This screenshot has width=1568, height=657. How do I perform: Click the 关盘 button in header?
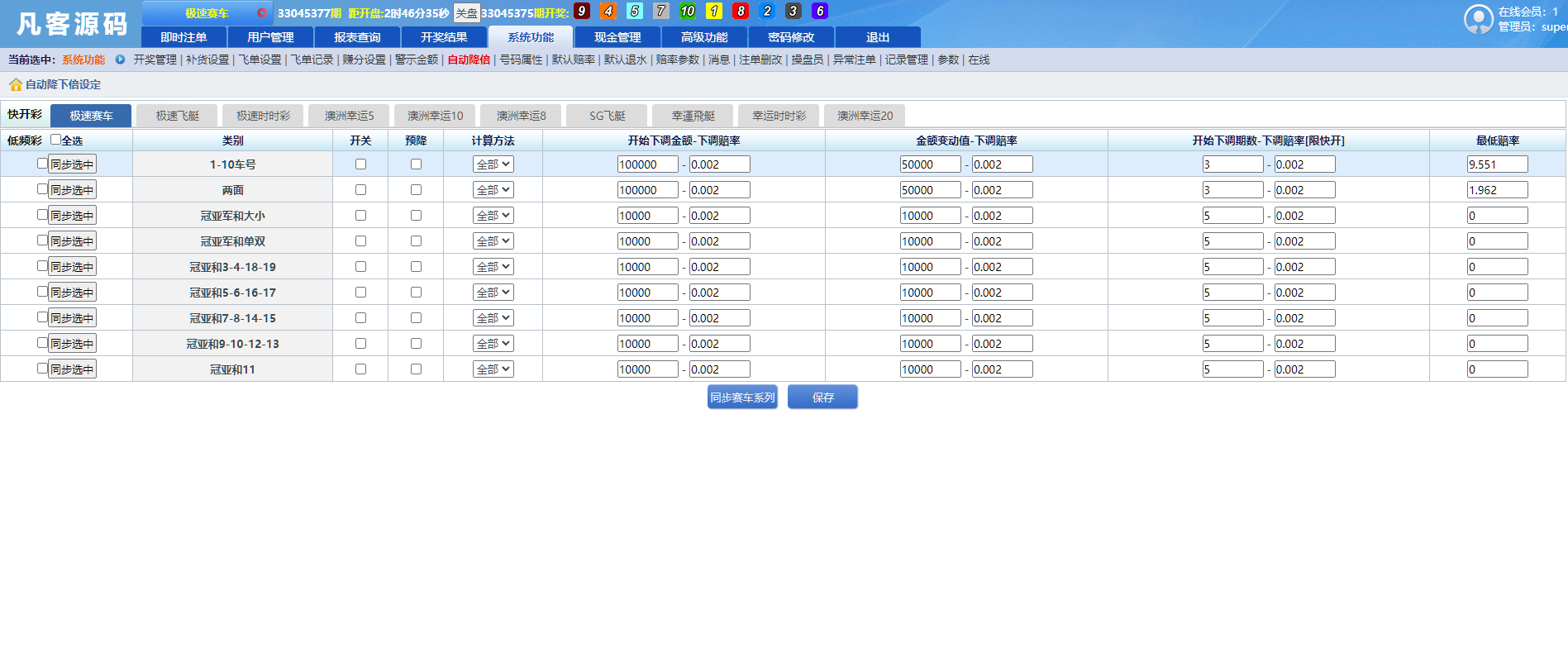click(466, 13)
